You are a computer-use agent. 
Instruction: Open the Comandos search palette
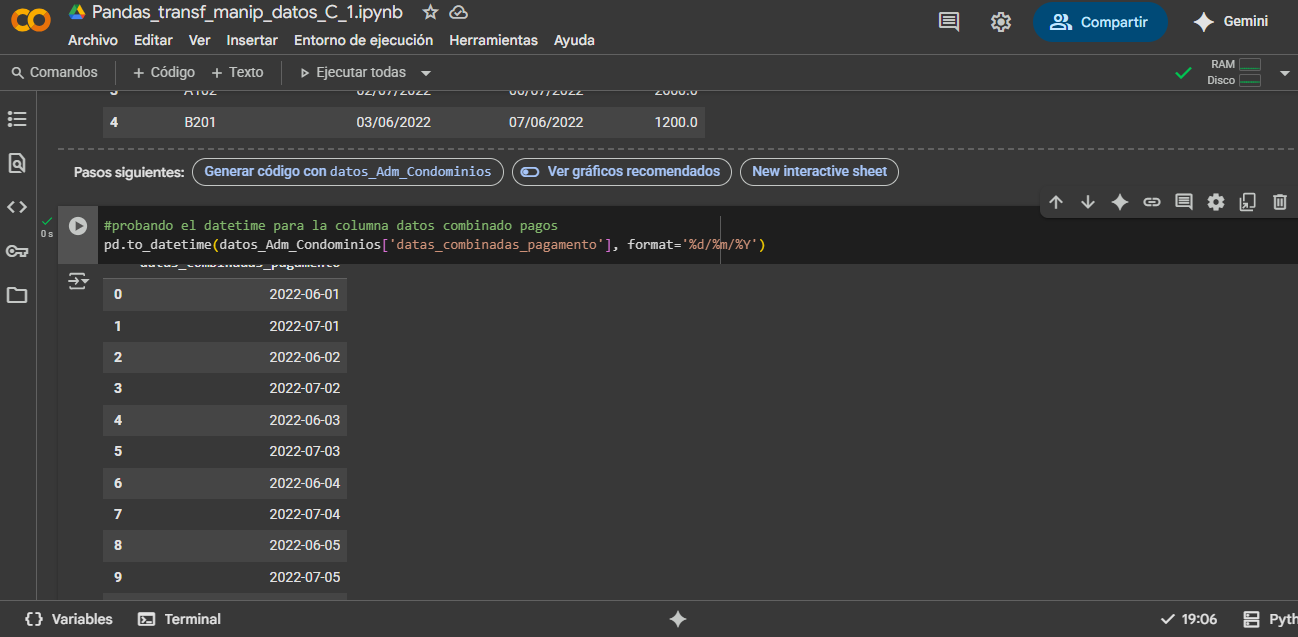point(55,72)
